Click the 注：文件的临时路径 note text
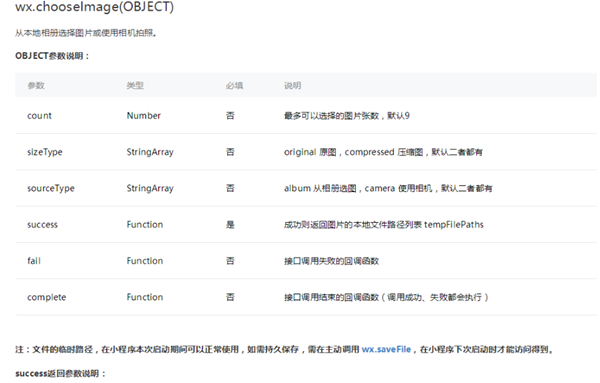This screenshot has height=383, width=600. [x=285, y=349]
